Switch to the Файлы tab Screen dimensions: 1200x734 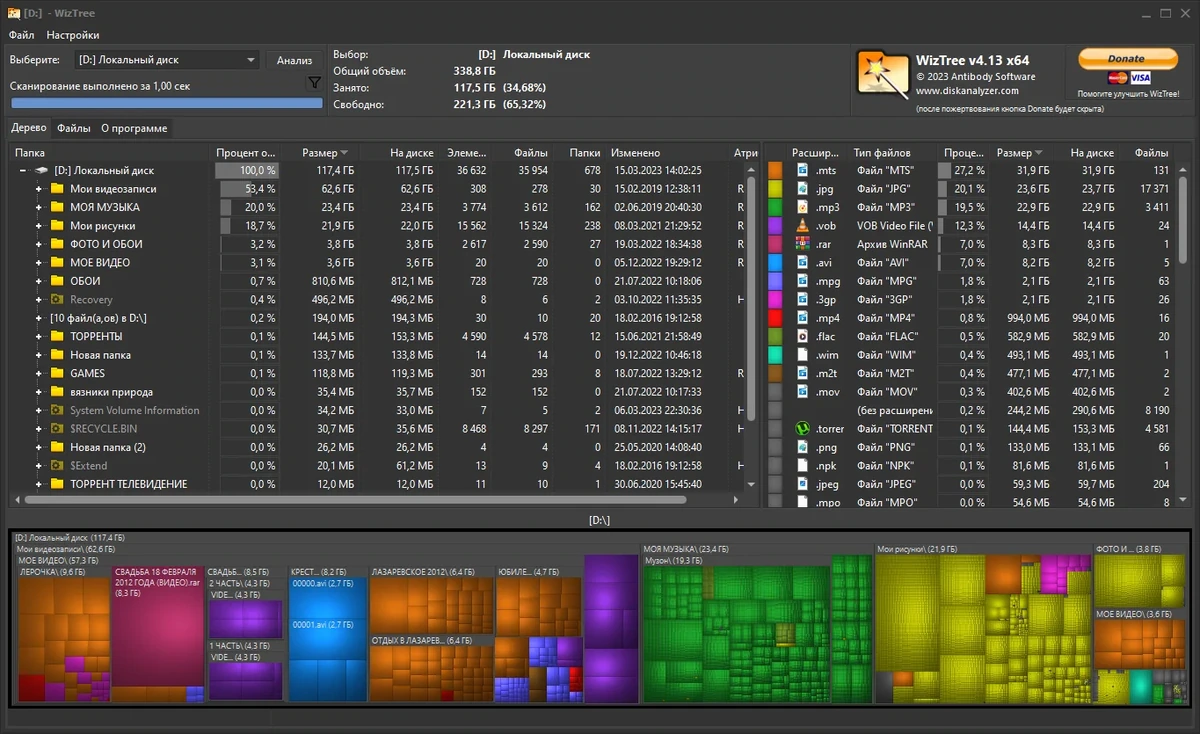coord(74,128)
